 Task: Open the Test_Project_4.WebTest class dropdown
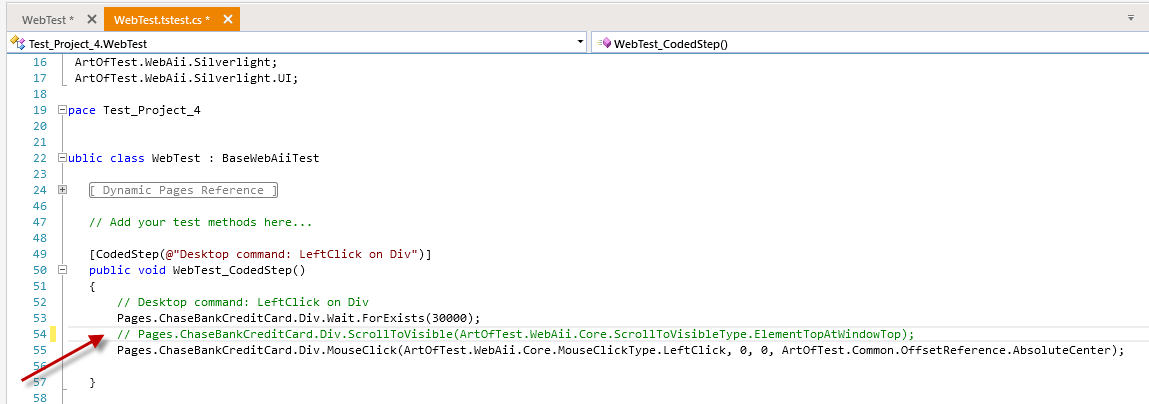point(581,43)
